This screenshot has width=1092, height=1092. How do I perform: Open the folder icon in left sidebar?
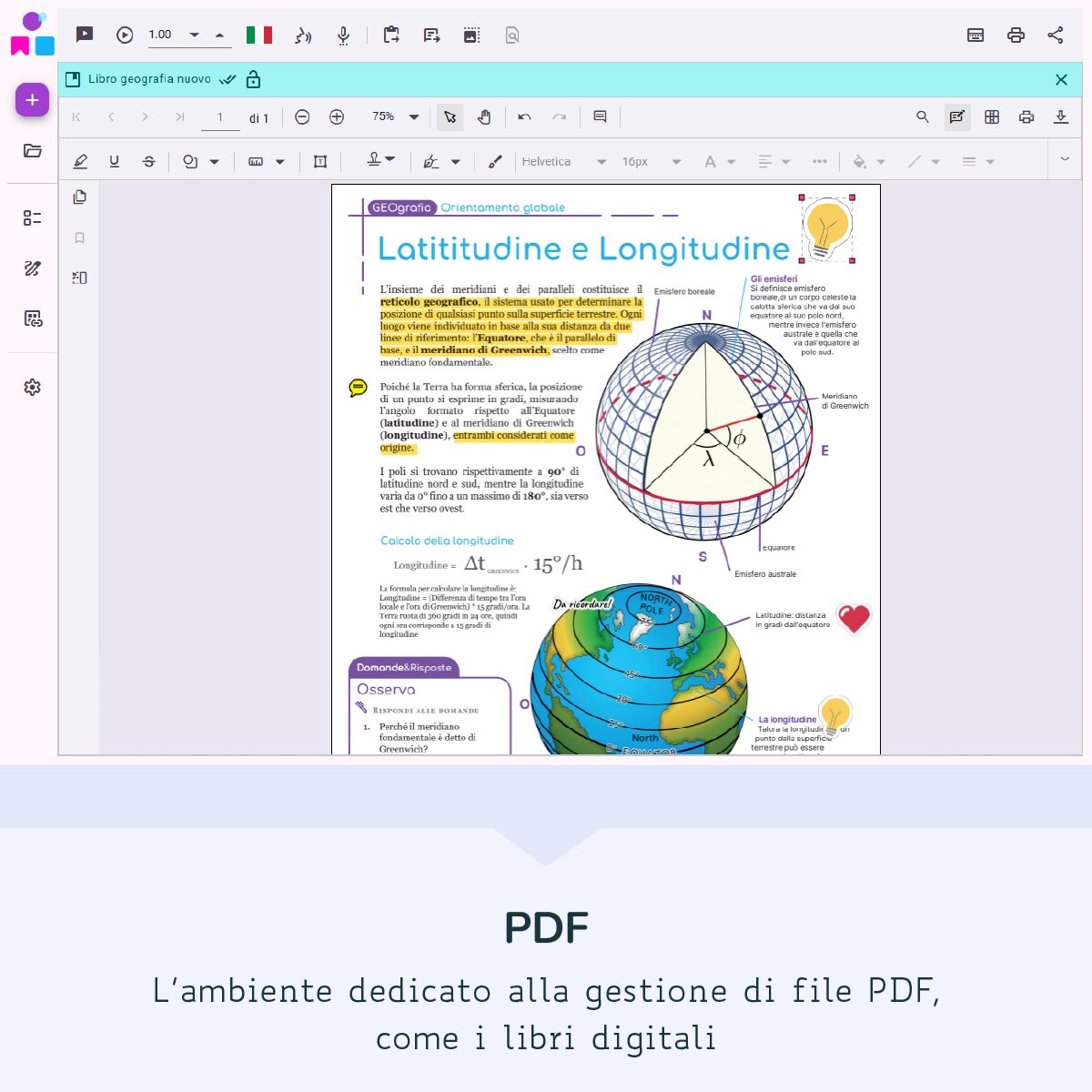tap(32, 151)
